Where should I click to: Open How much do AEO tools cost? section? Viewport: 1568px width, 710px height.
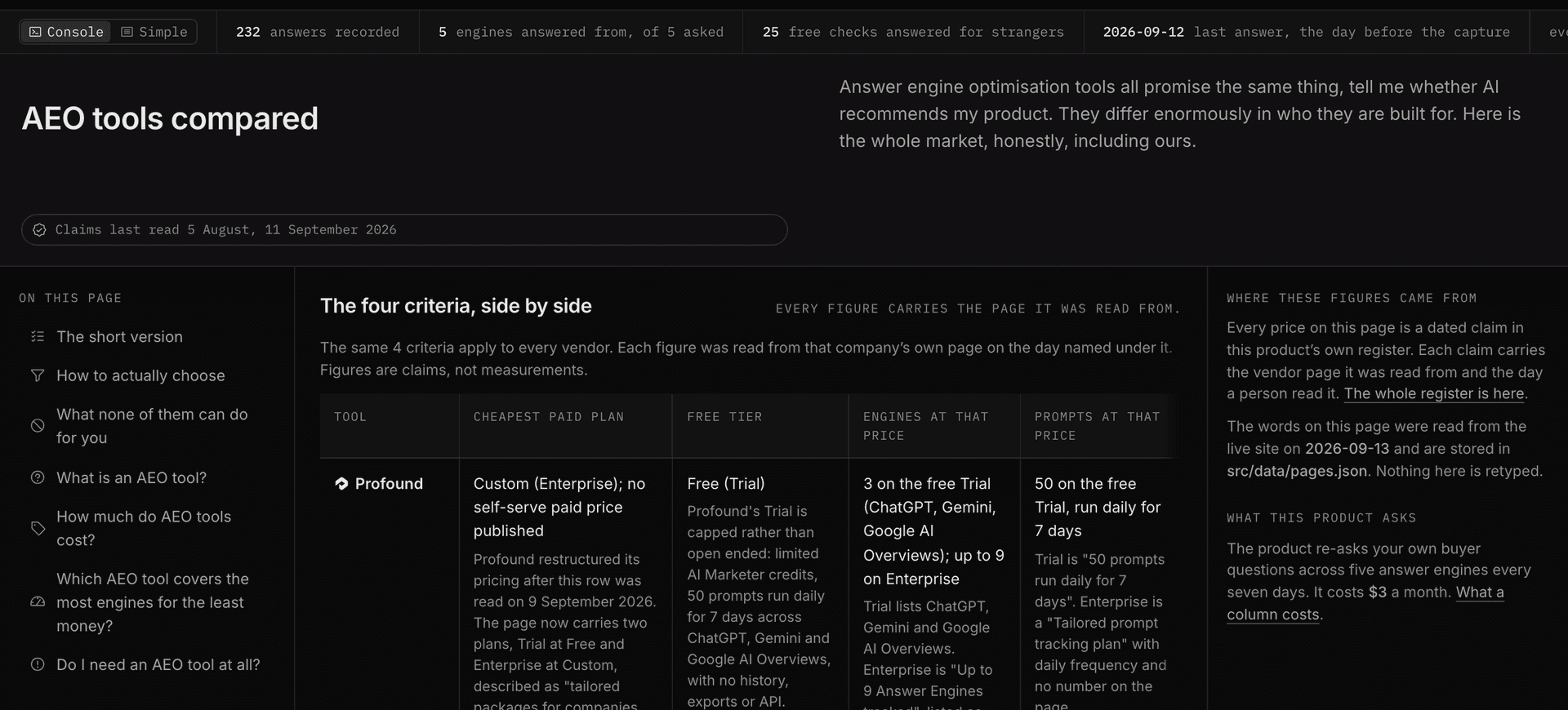pyautogui.click(x=144, y=528)
